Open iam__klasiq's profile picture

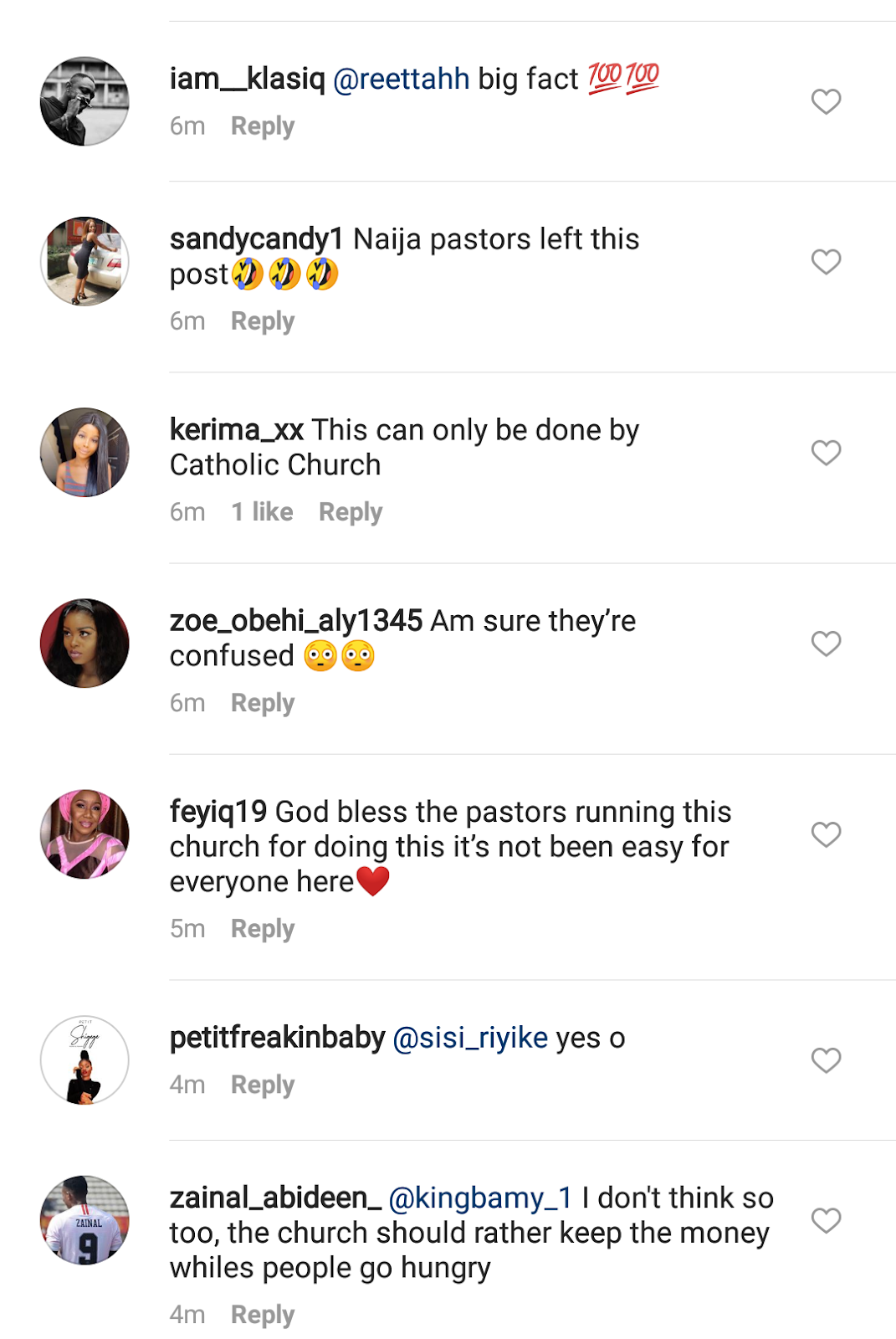pos(84,101)
